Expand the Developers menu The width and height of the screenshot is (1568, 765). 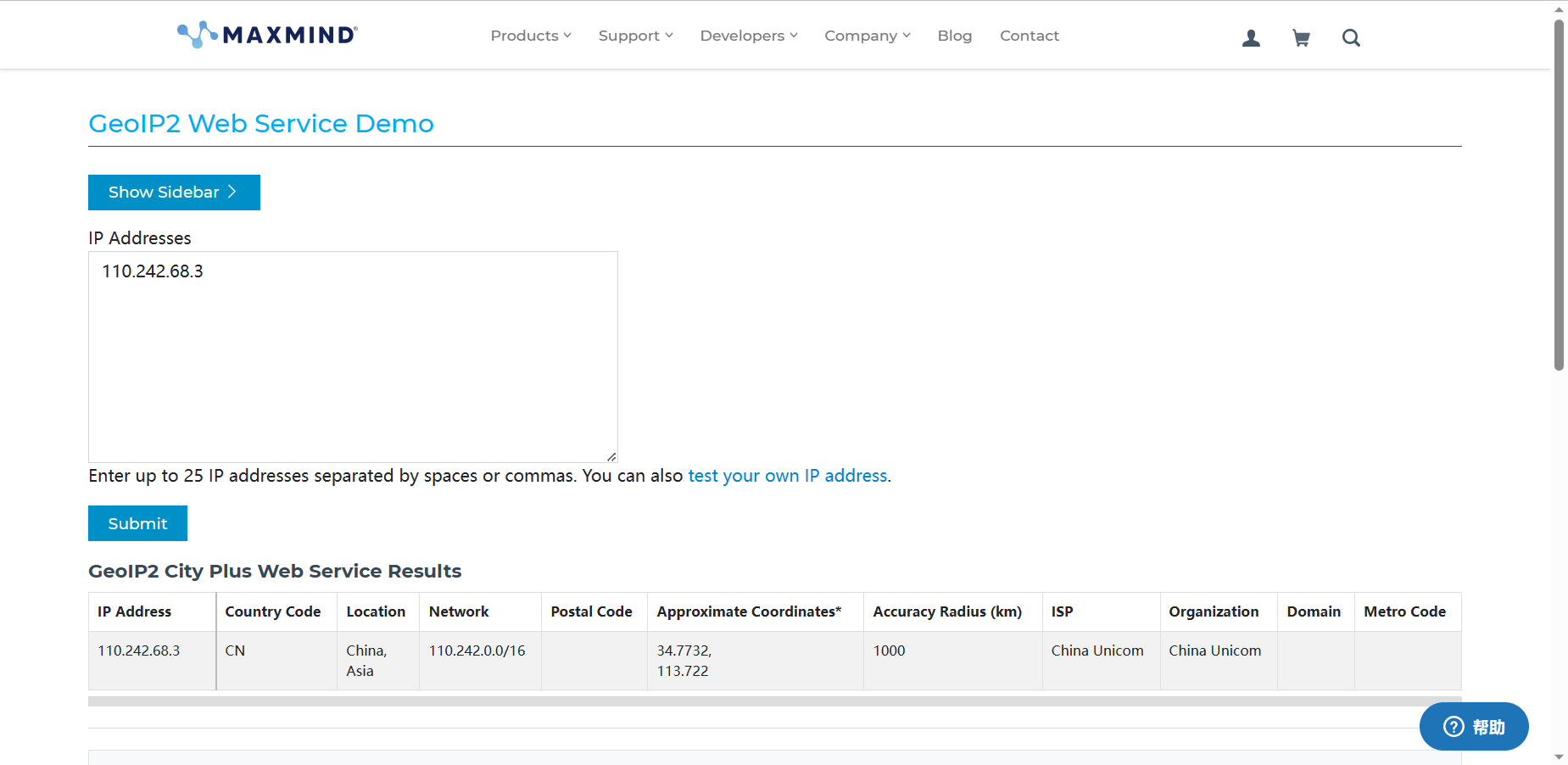click(x=749, y=36)
